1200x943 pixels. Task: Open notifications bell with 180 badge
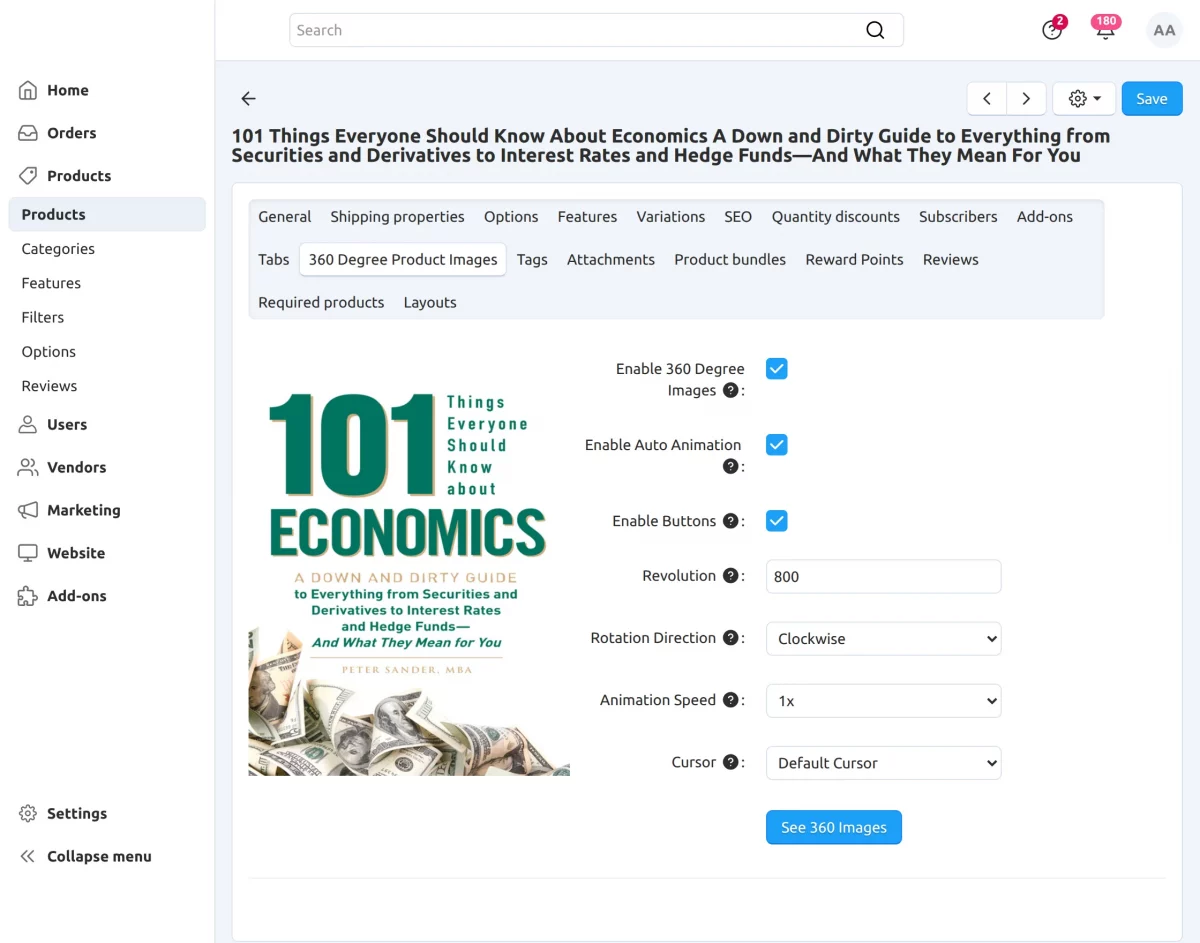pos(1105,29)
